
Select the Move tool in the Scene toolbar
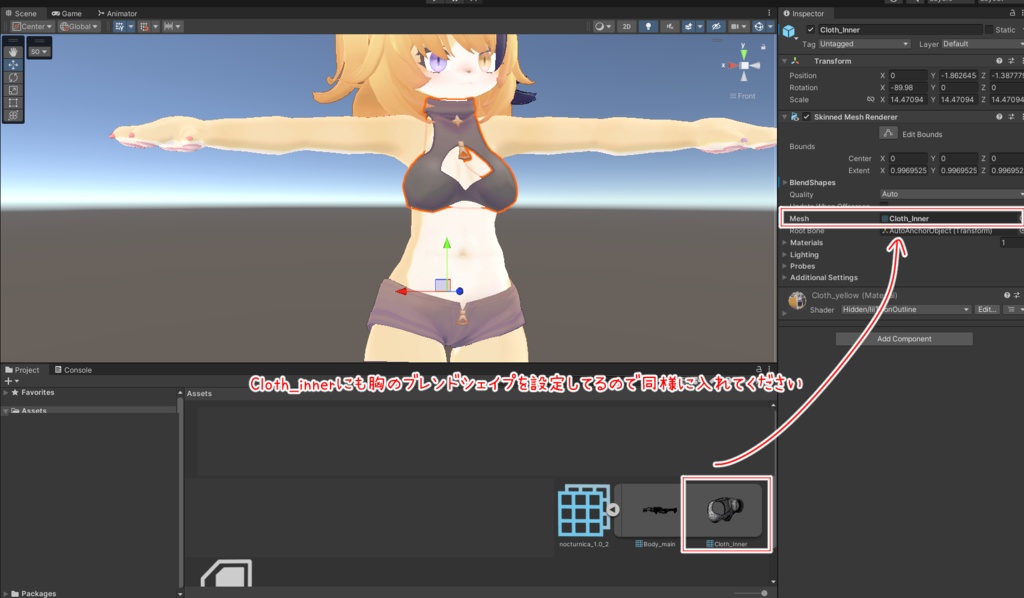point(13,64)
